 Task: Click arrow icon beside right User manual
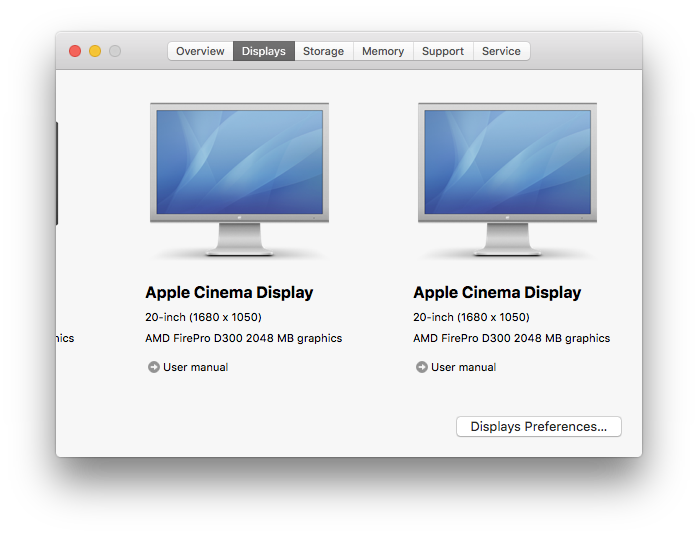click(x=422, y=367)
